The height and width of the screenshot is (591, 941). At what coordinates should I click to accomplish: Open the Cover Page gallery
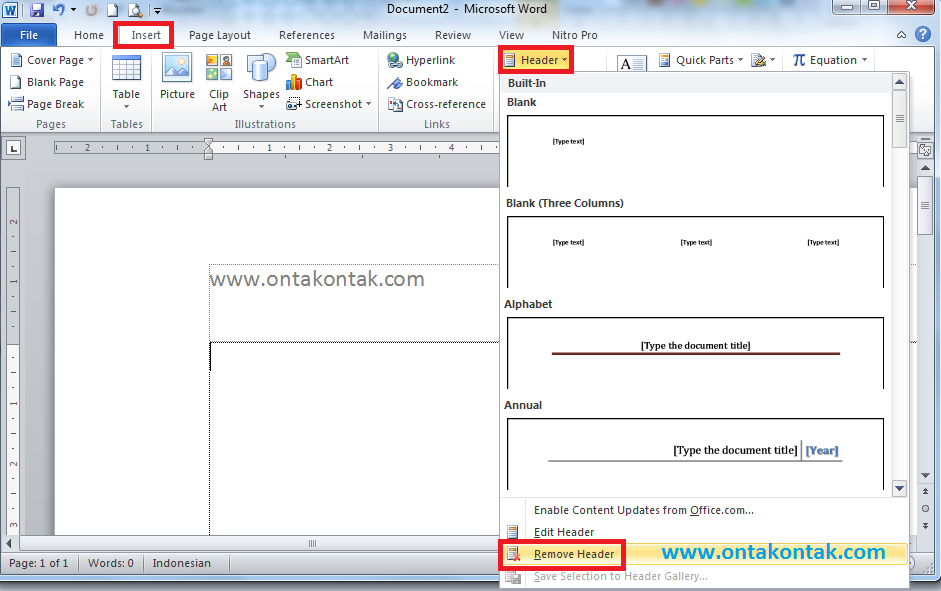coord(51,60)
